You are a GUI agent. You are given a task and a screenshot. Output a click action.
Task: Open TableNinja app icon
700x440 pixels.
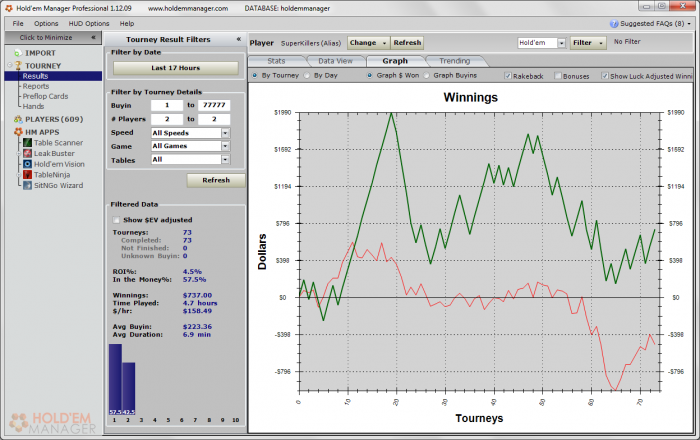click(x=28, y=175)
